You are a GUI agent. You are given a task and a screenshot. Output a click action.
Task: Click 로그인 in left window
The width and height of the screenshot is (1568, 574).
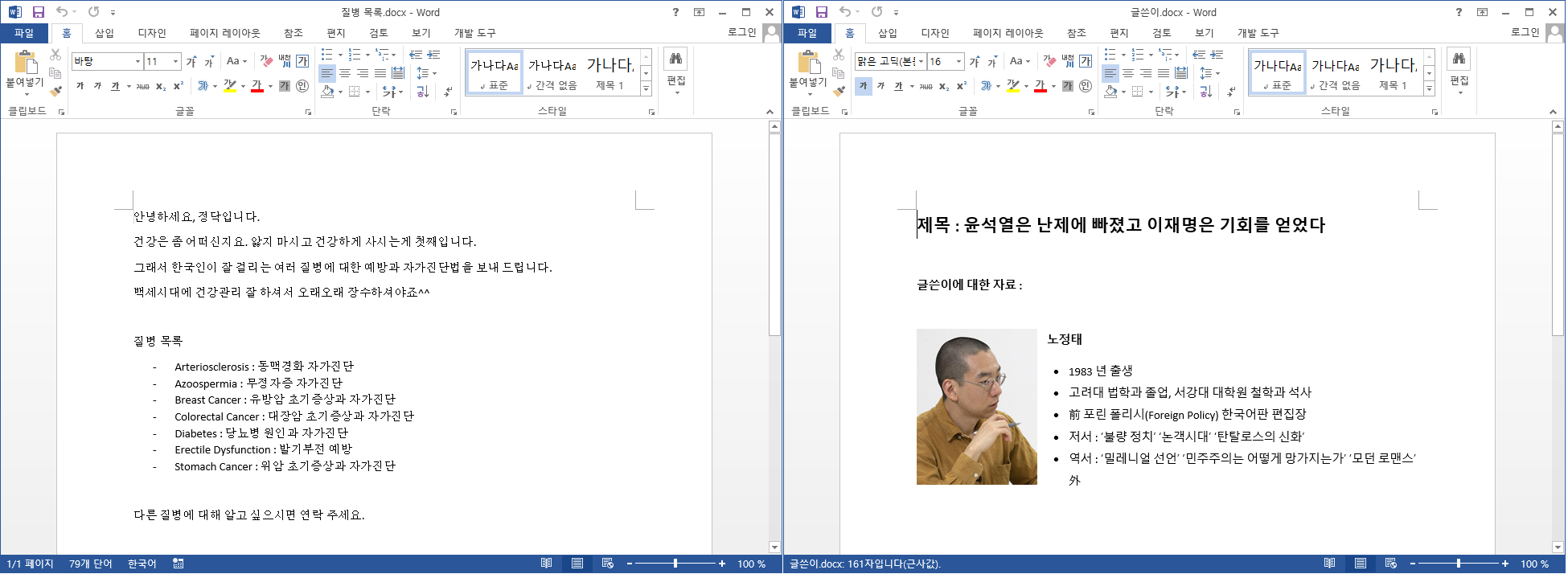pyautogui.click(x=742, y=32)
